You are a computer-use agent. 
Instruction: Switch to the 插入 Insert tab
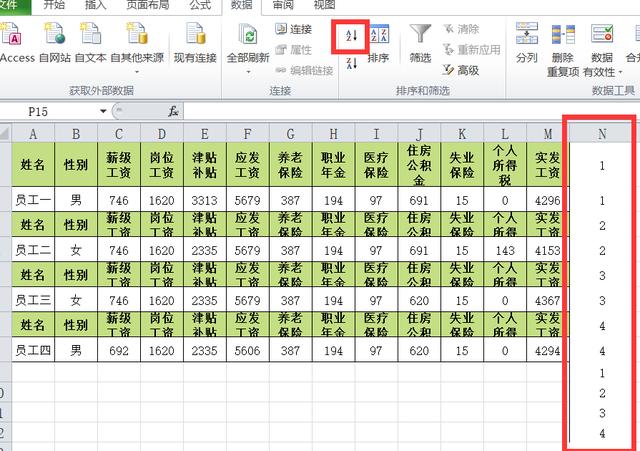(x=96, y=6)
